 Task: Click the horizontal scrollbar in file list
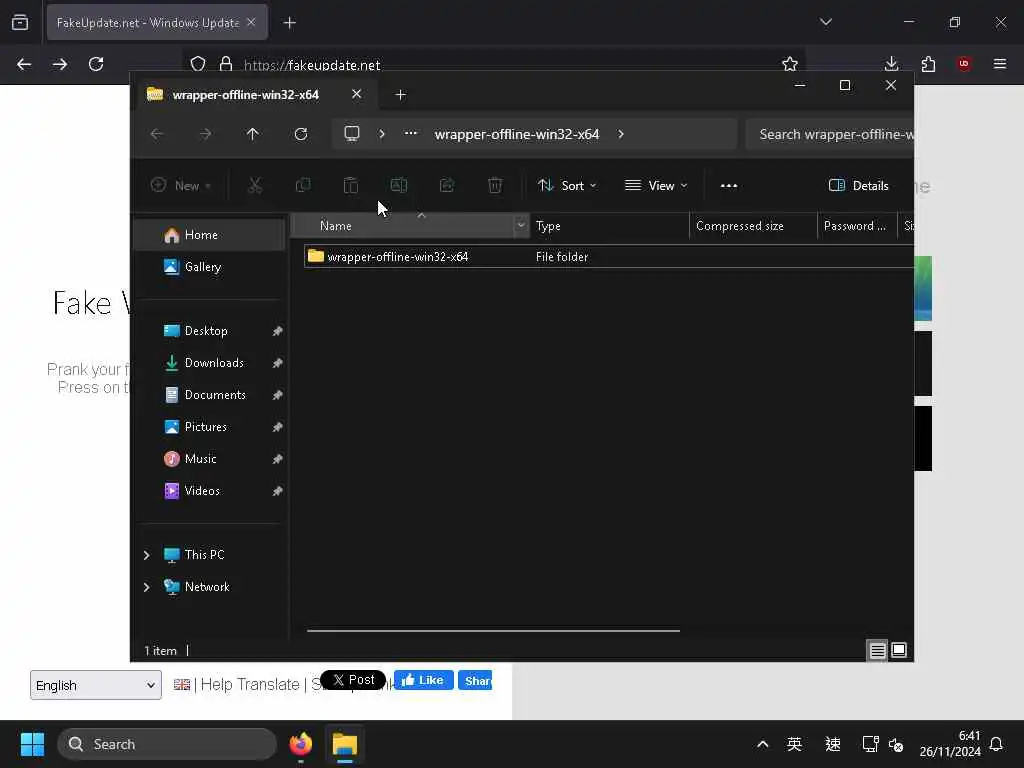point(493,631)
